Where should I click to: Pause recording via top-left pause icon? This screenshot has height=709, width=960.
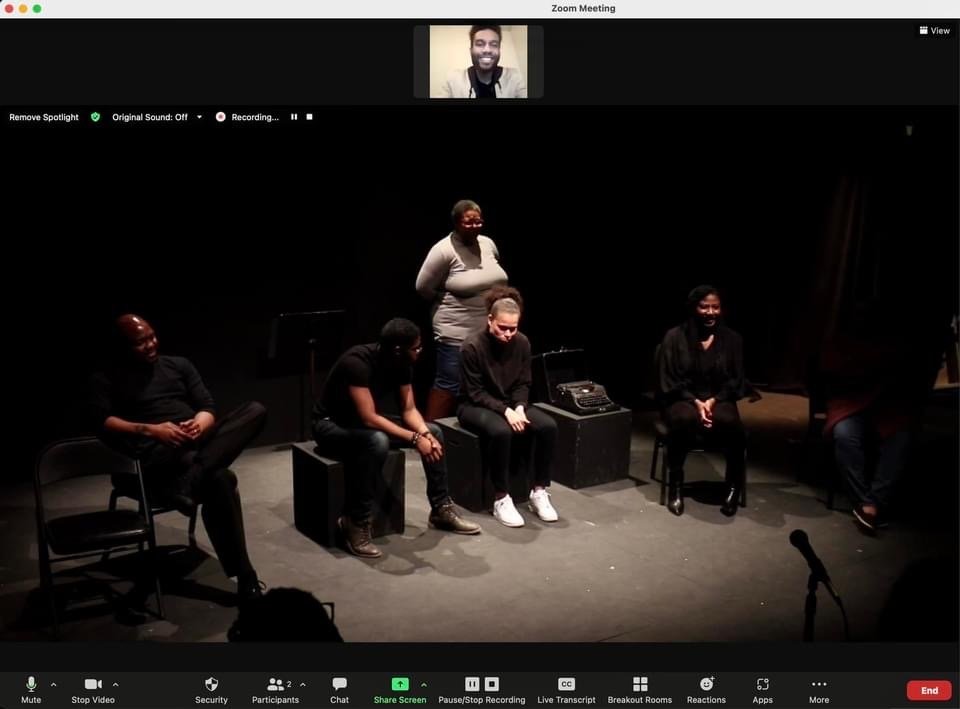[x=294, y=117]
